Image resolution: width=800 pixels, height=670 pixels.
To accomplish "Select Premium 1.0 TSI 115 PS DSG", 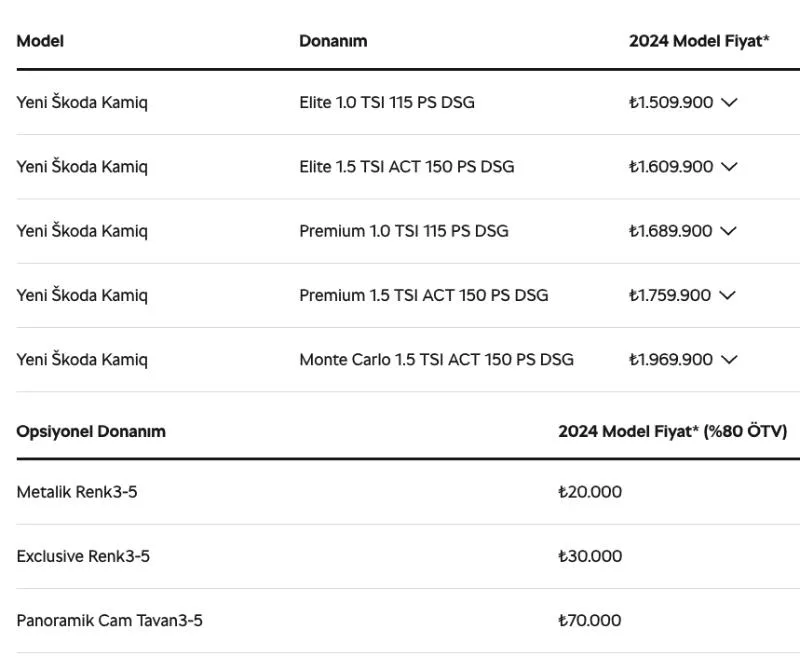I will point(404,231).
